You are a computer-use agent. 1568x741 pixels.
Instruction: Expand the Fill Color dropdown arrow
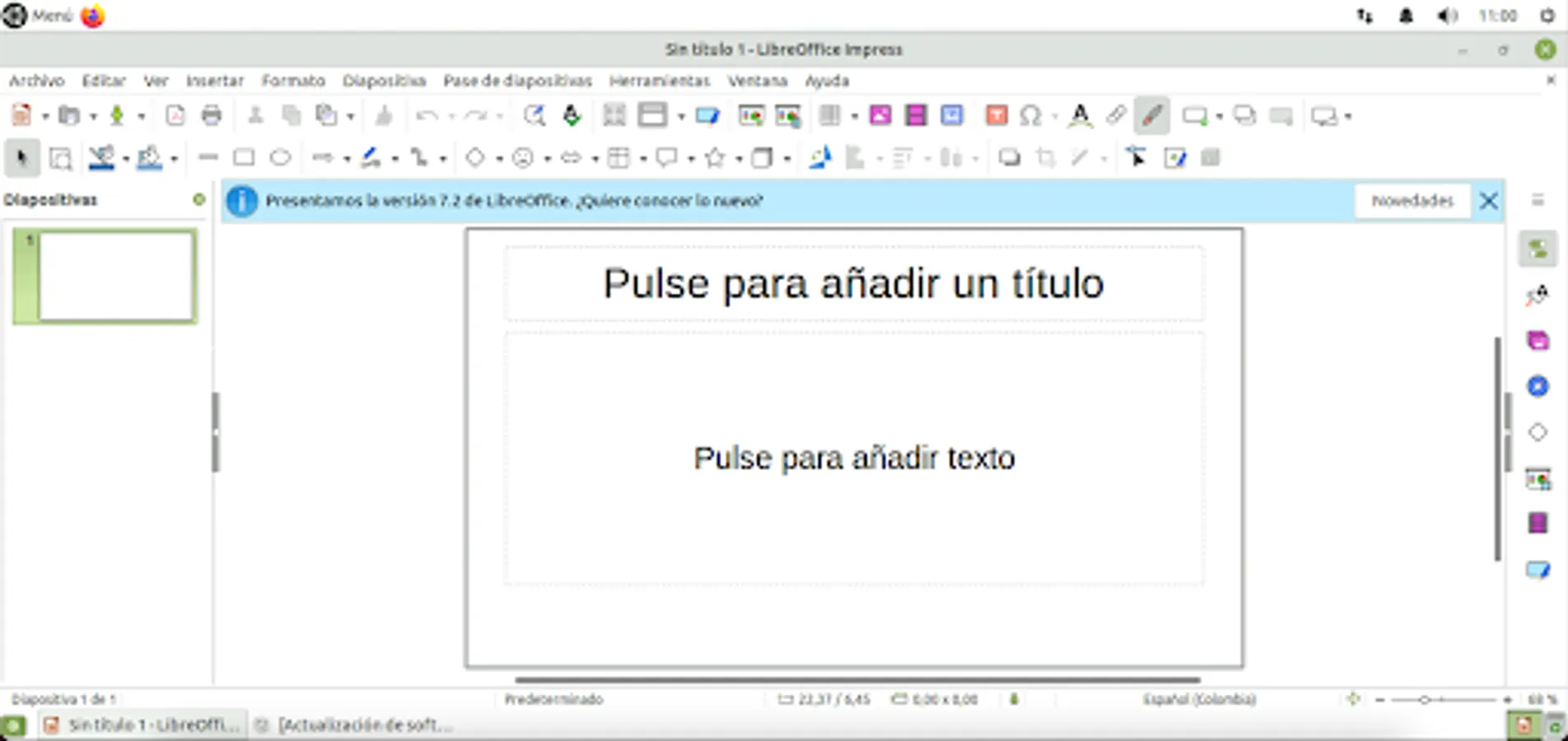174,158
